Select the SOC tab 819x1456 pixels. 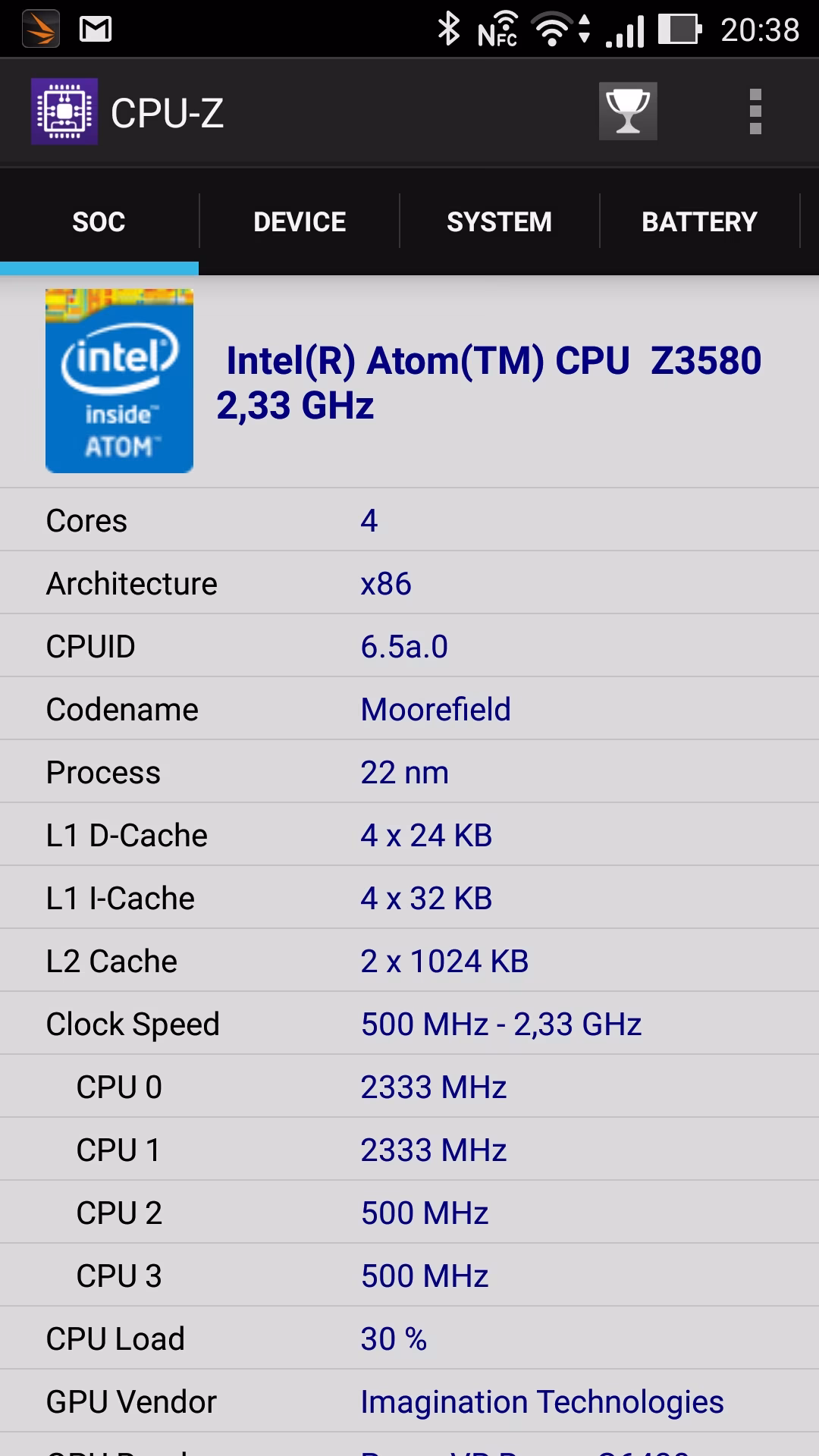99,221
